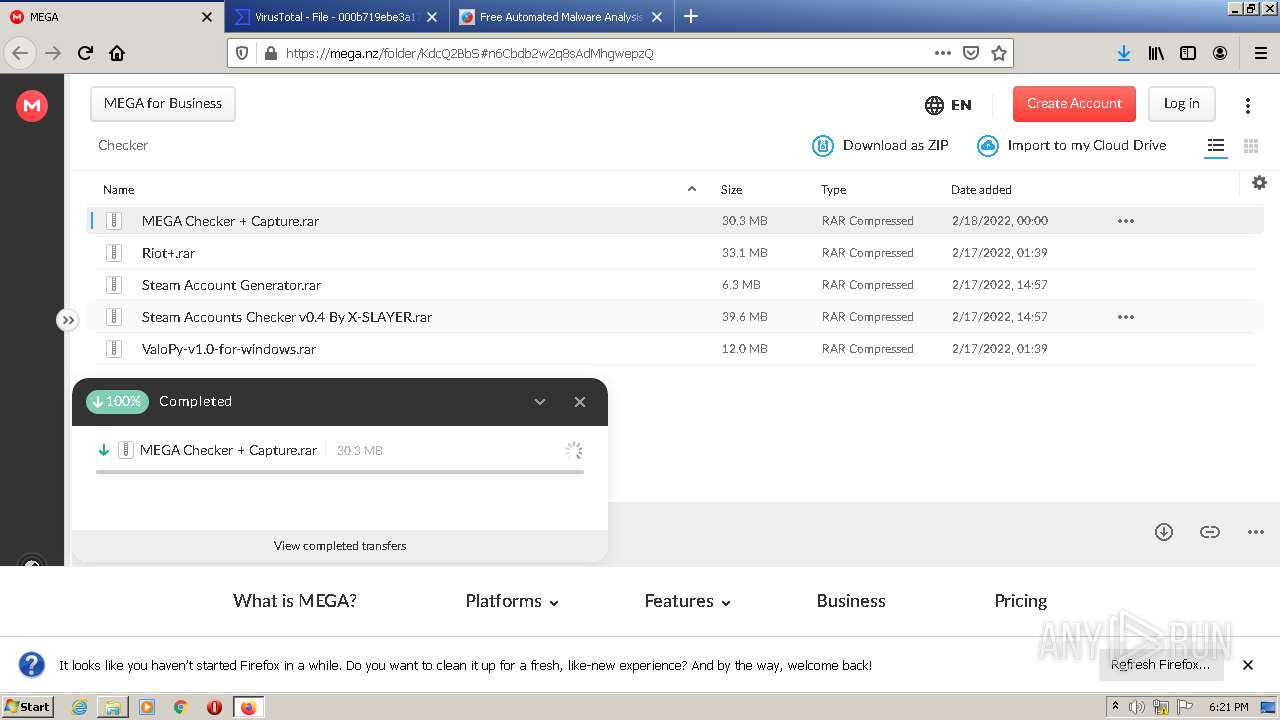The image size is (1280, 720).
Task: Open Firefox library icon
Action: 1156,53
